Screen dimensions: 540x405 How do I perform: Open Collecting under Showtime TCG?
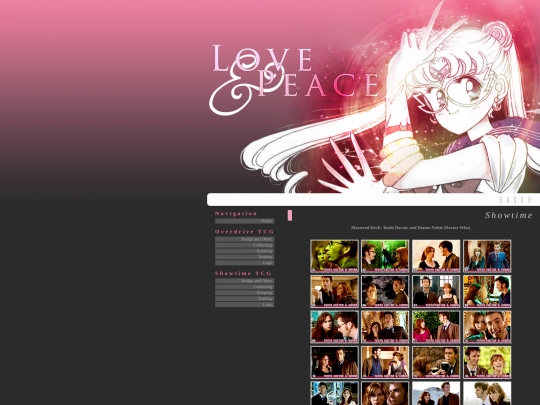tap(245, 287)
